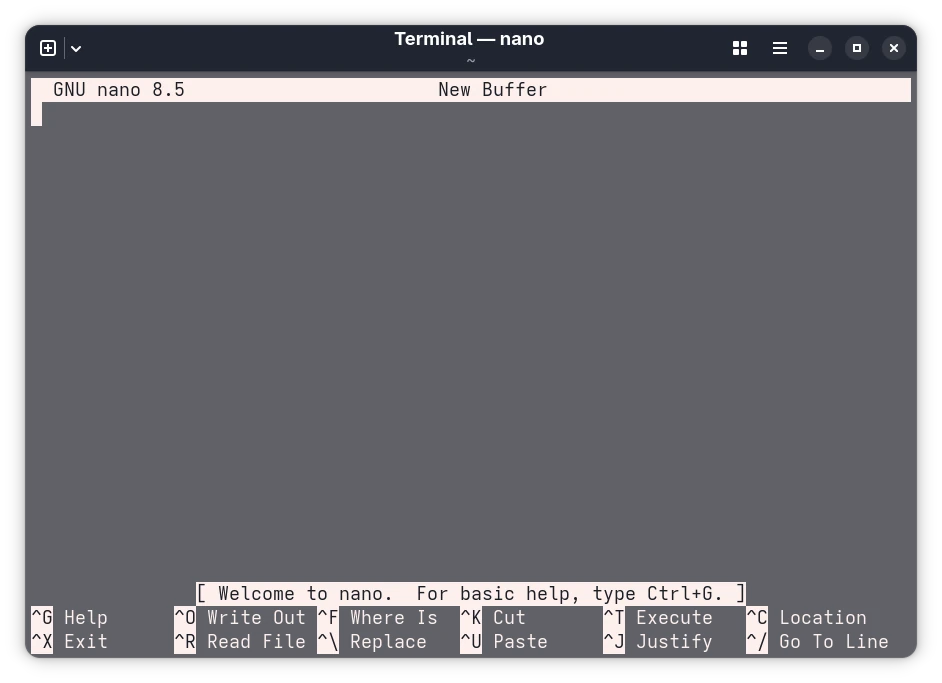Click the new tab plus icon
Viewport: 942px width, 683px height.
(48, 48)
